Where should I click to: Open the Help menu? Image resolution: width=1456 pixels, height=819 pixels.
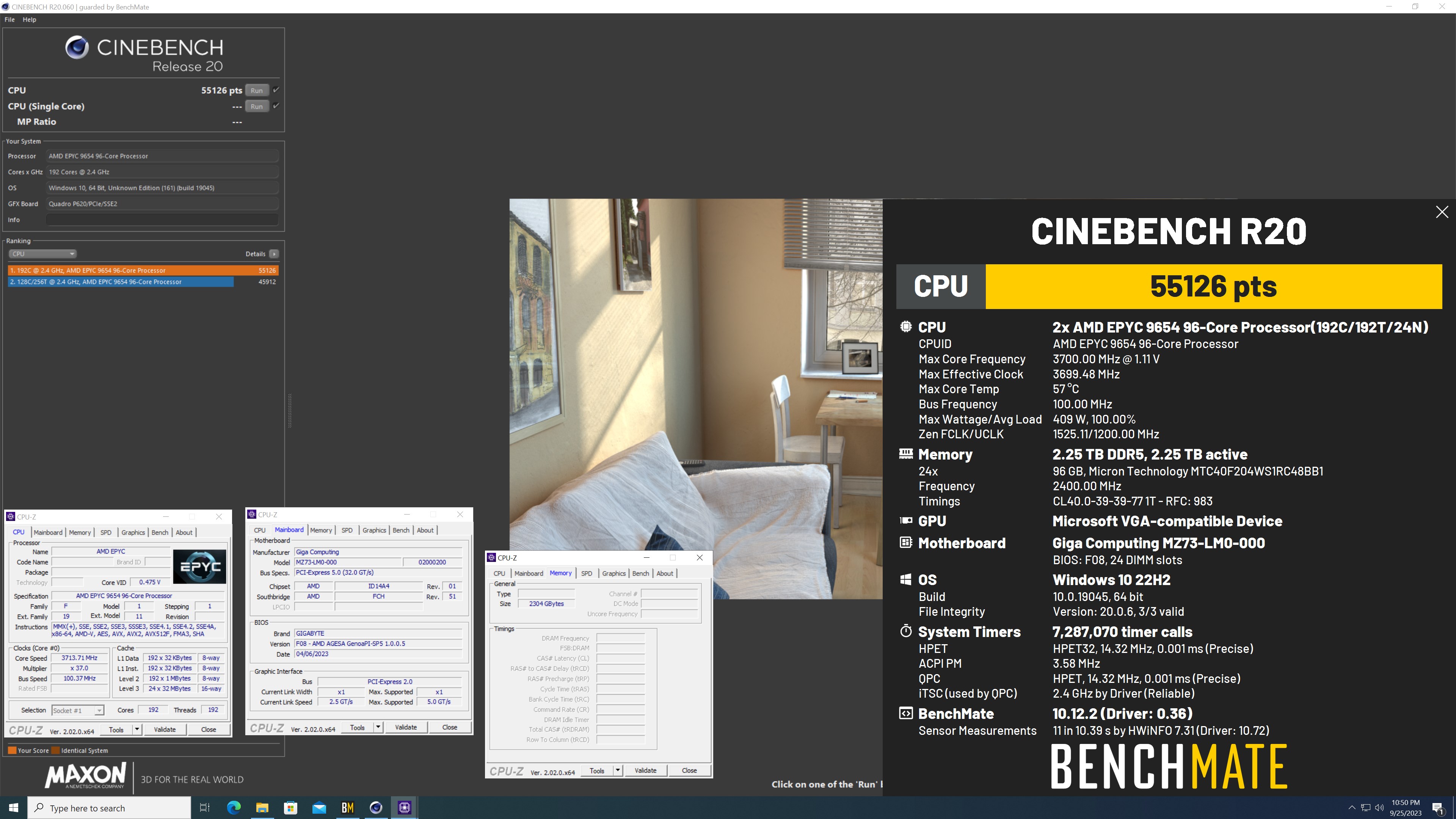(30, 19)
